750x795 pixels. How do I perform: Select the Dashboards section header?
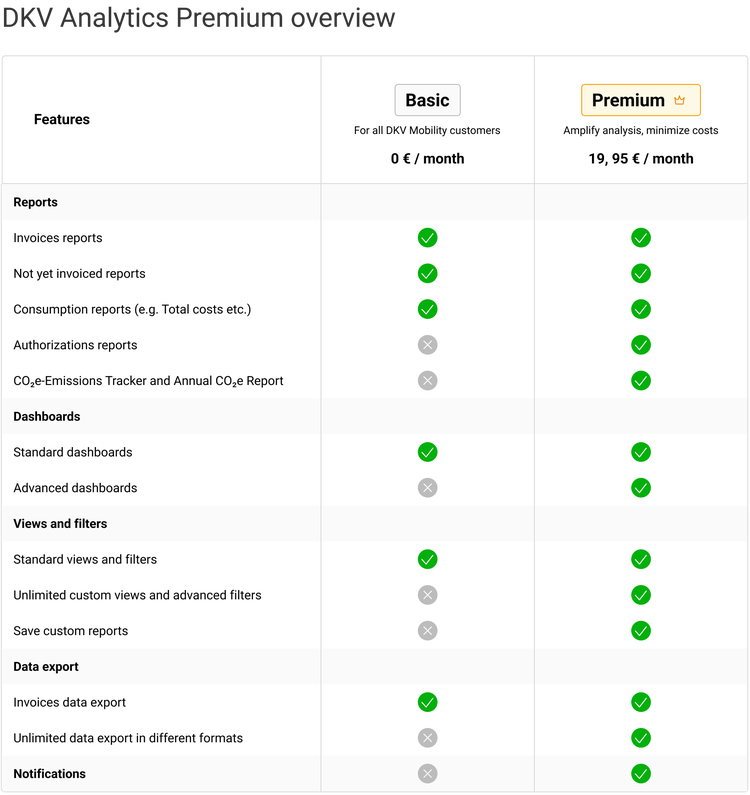(x=47, y=416)
